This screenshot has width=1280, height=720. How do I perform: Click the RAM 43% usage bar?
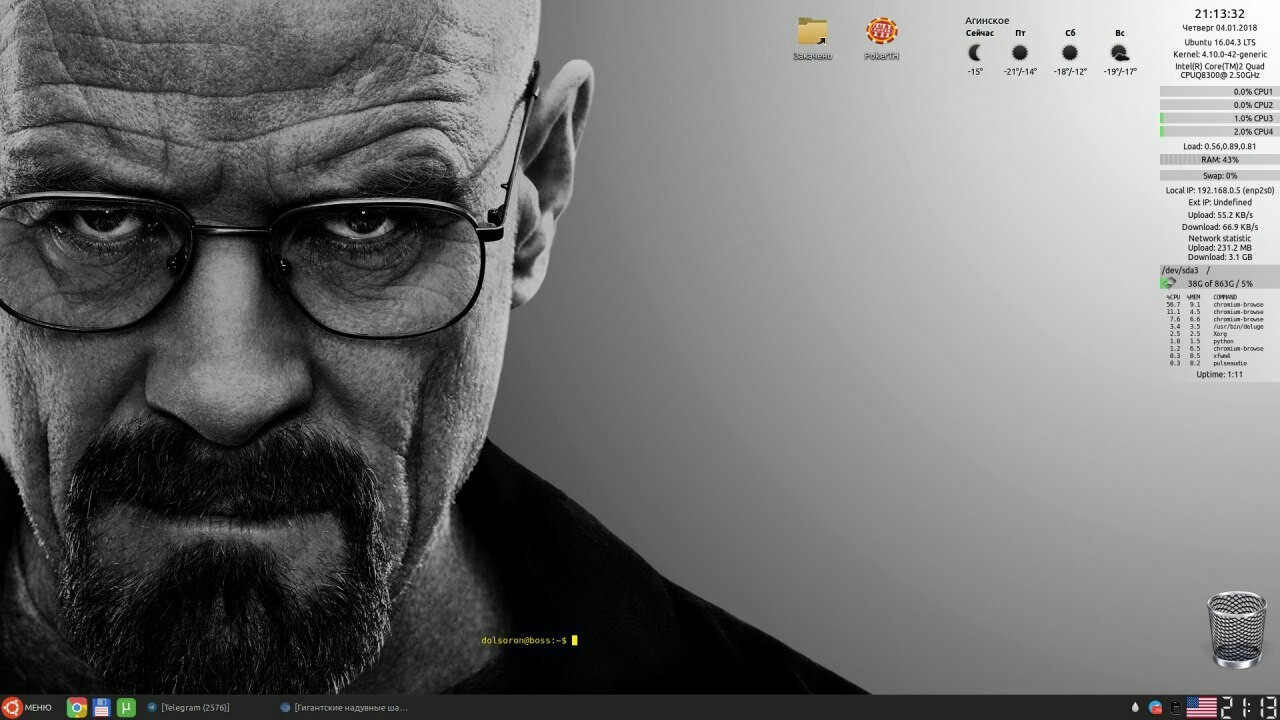click(x=1219, y=159)
